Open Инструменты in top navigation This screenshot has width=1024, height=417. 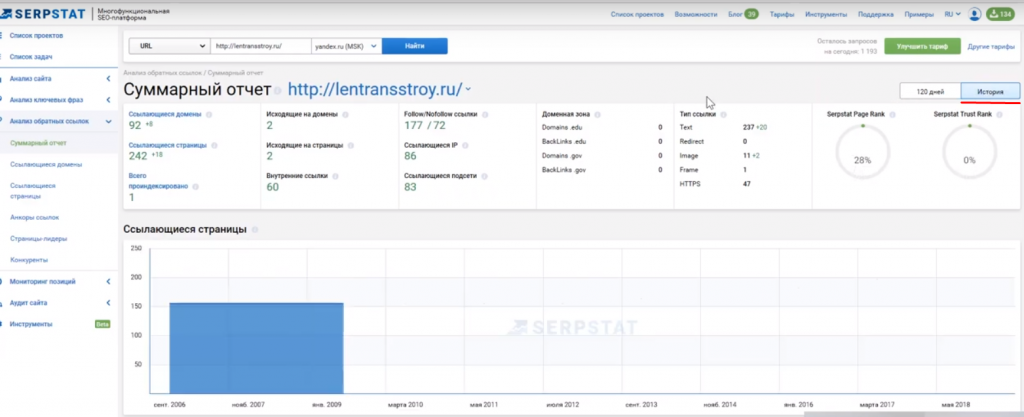coord(826,14)
